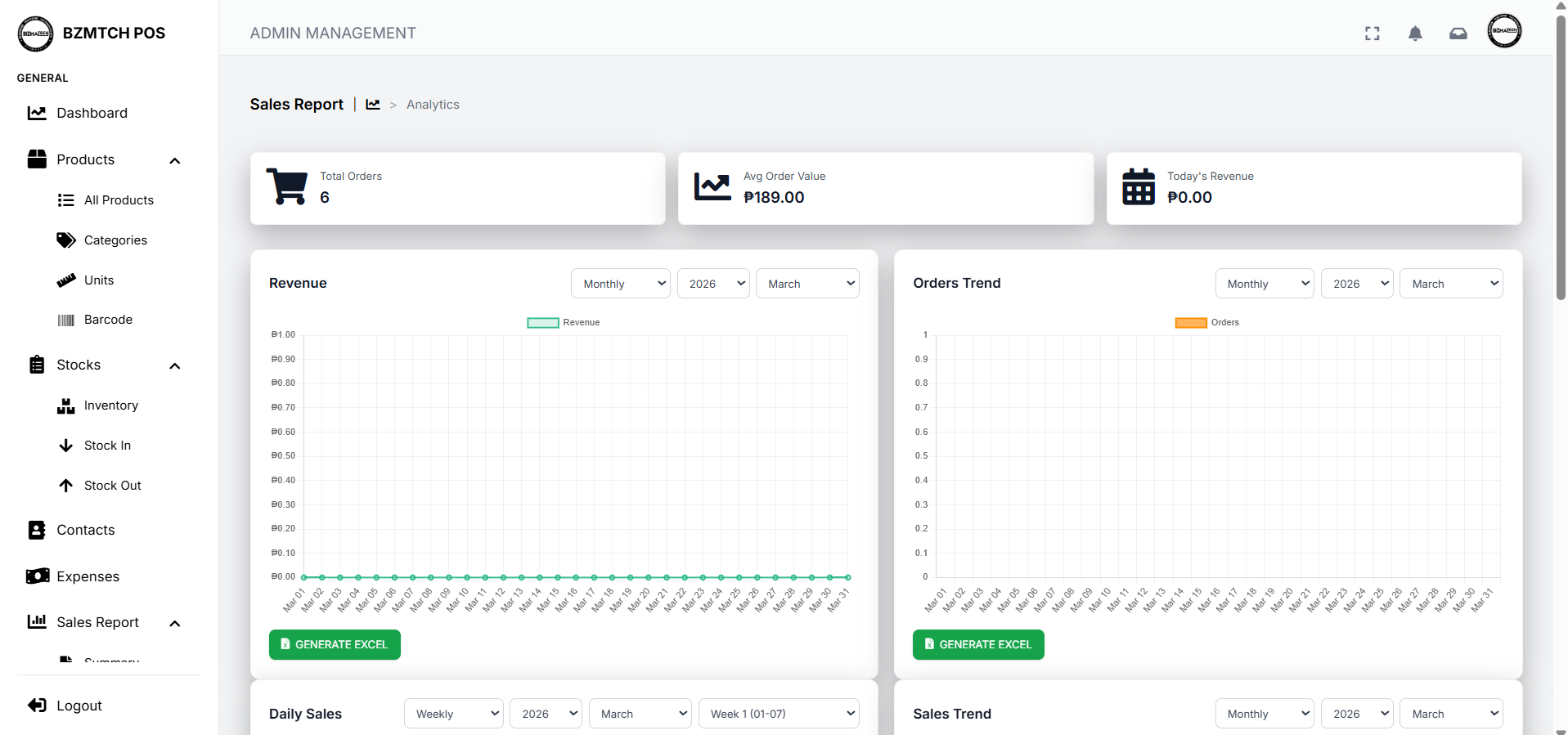Open the user profile avatar in header
1568x735 pixels.
pos(1503,32)
